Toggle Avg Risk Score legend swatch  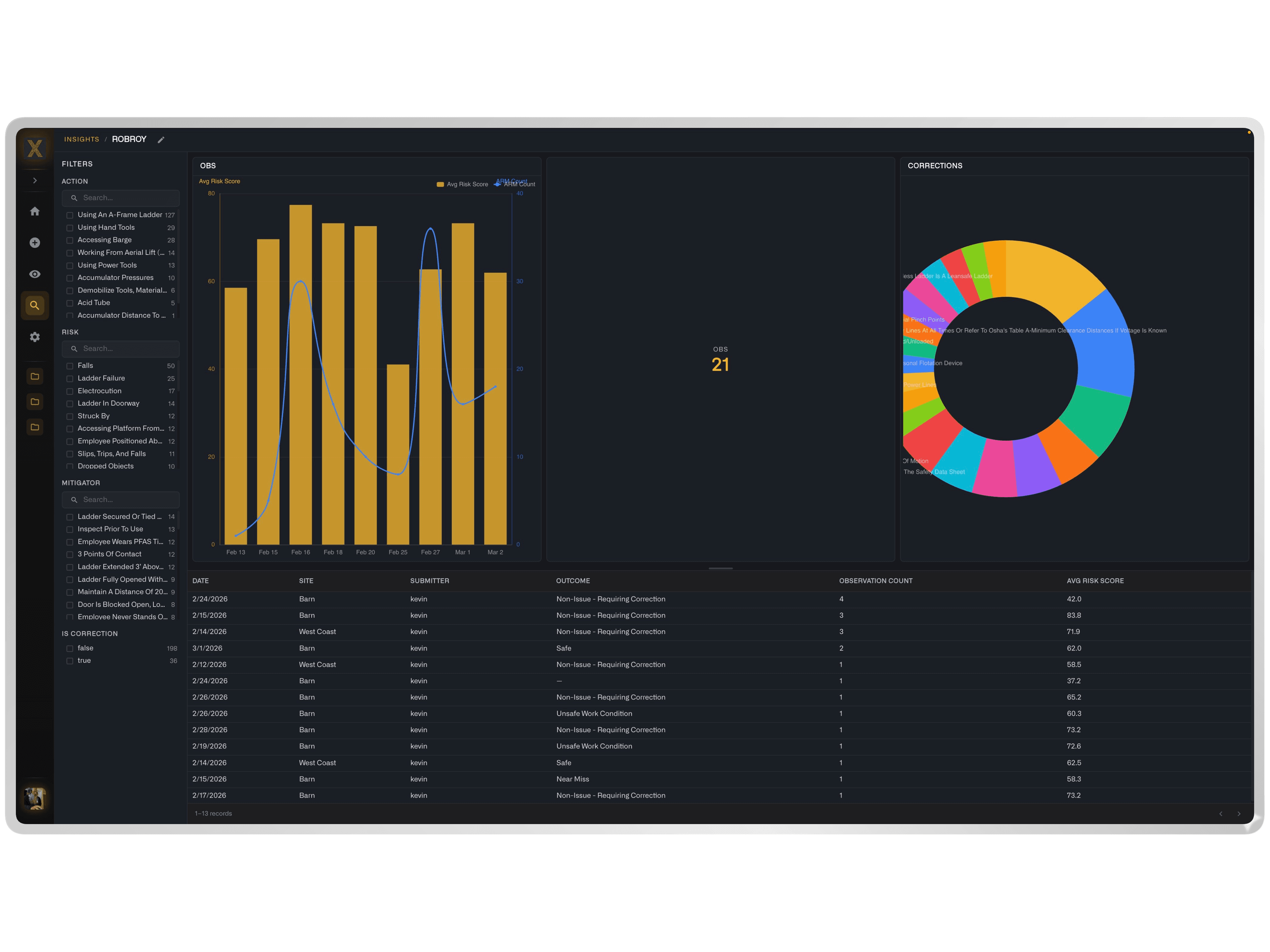441,185
